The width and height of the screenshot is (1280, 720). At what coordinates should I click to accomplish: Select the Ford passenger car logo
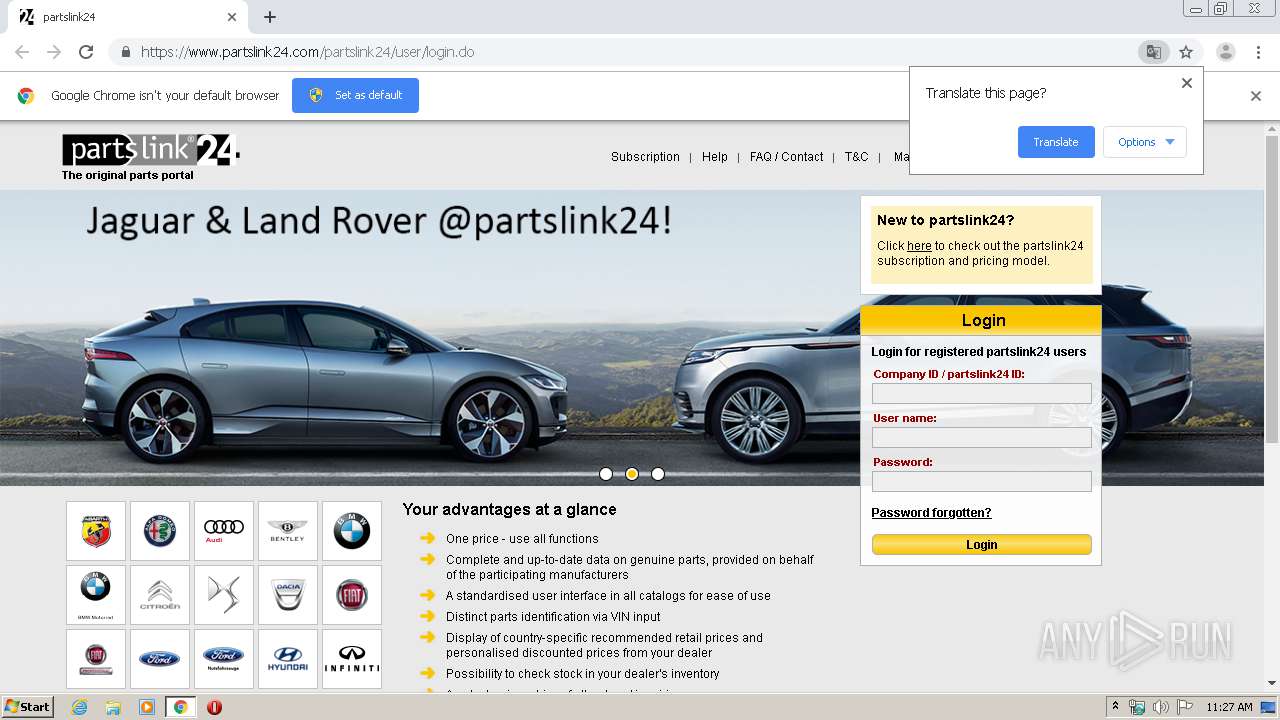(160, 659)
